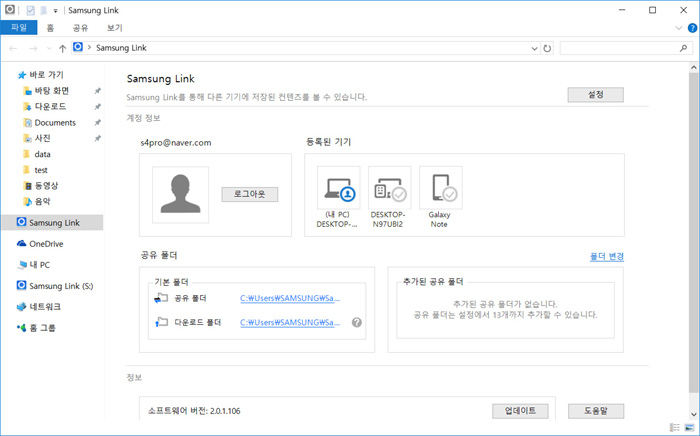Click the vertical scrollbar down arrow
This screenshot has width=700, height=436.
[x=694, y=415]
